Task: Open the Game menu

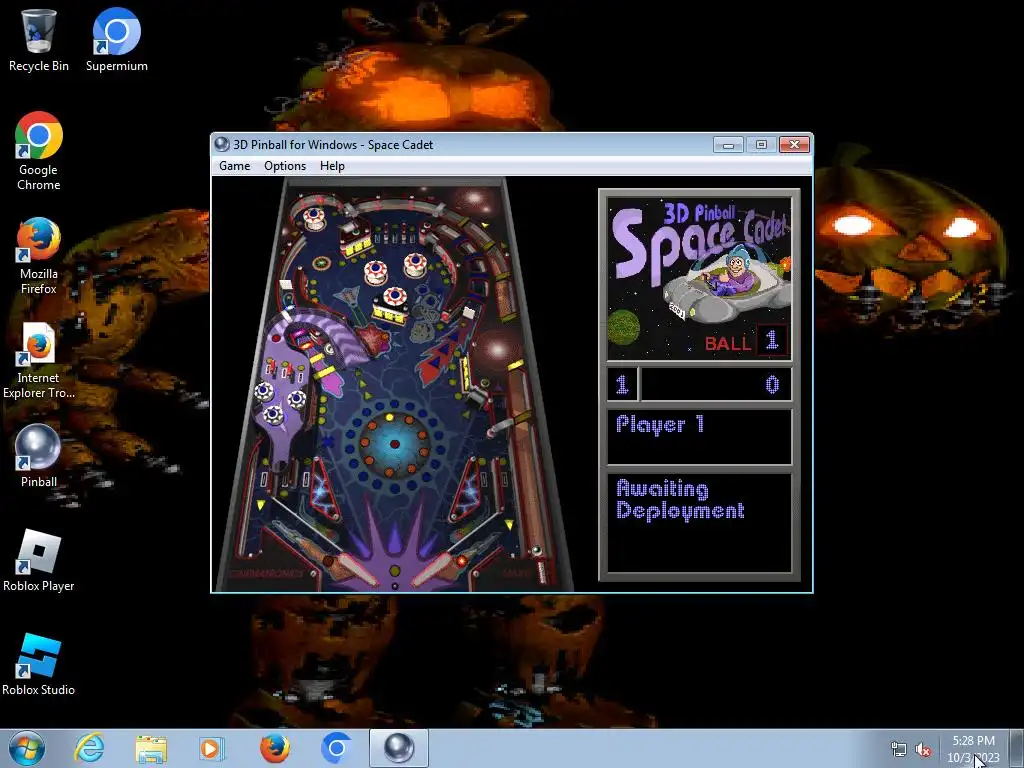Action: [x=234, y=166]
